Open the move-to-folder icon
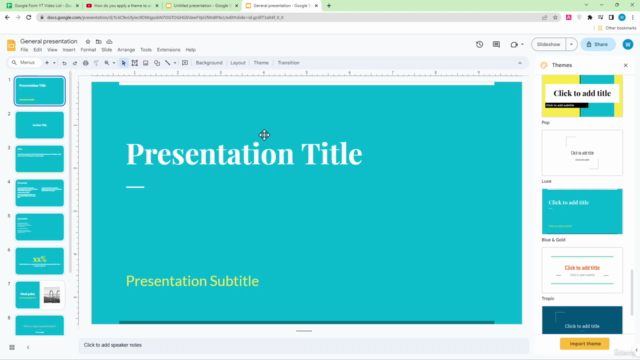 pyautogui.click(x=98, y=42)
